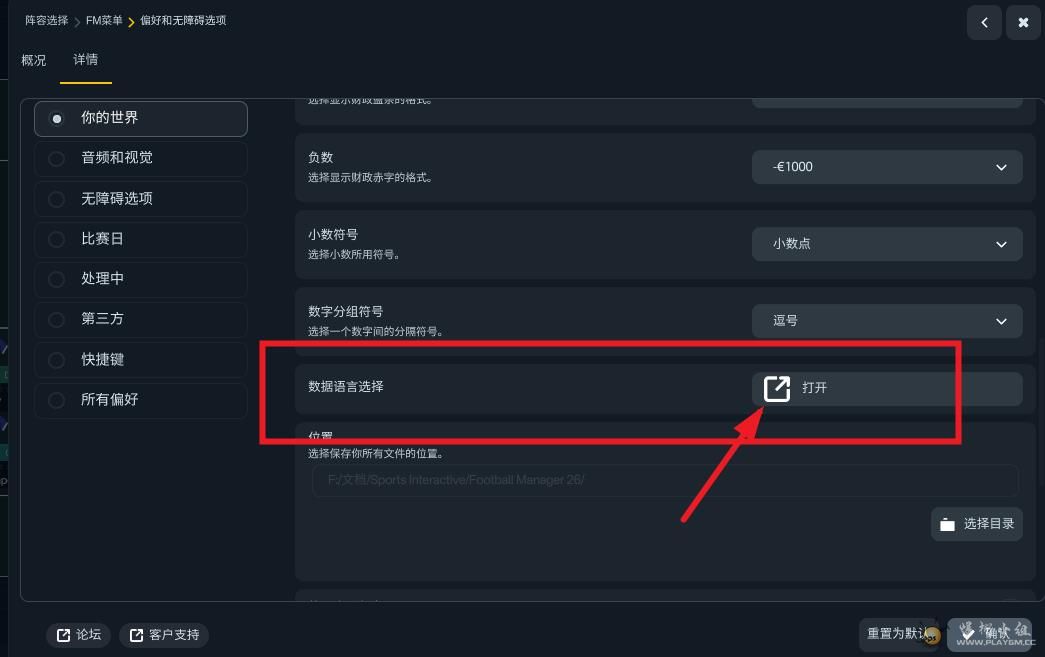Image resolution: width=1045 pixels, height=657 pixels.
Task: Open the 负数 format dropdown showing -€1000
Action: click(x=887, y=167)
